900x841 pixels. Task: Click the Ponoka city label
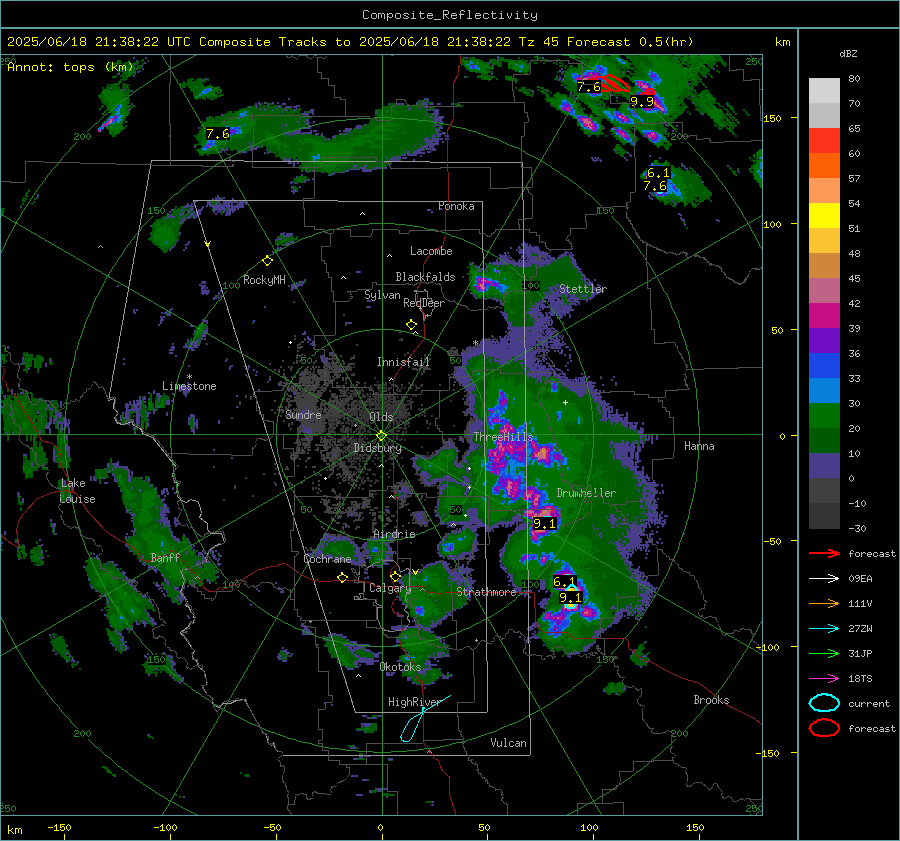click(456, 206)
